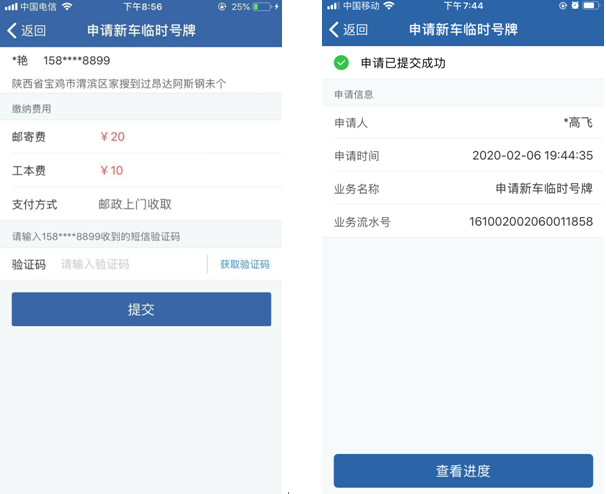Screen dimensions: 606x494
Task: Tap the Wi-Fi icon beside 中国电信
Action: point(67,7)
